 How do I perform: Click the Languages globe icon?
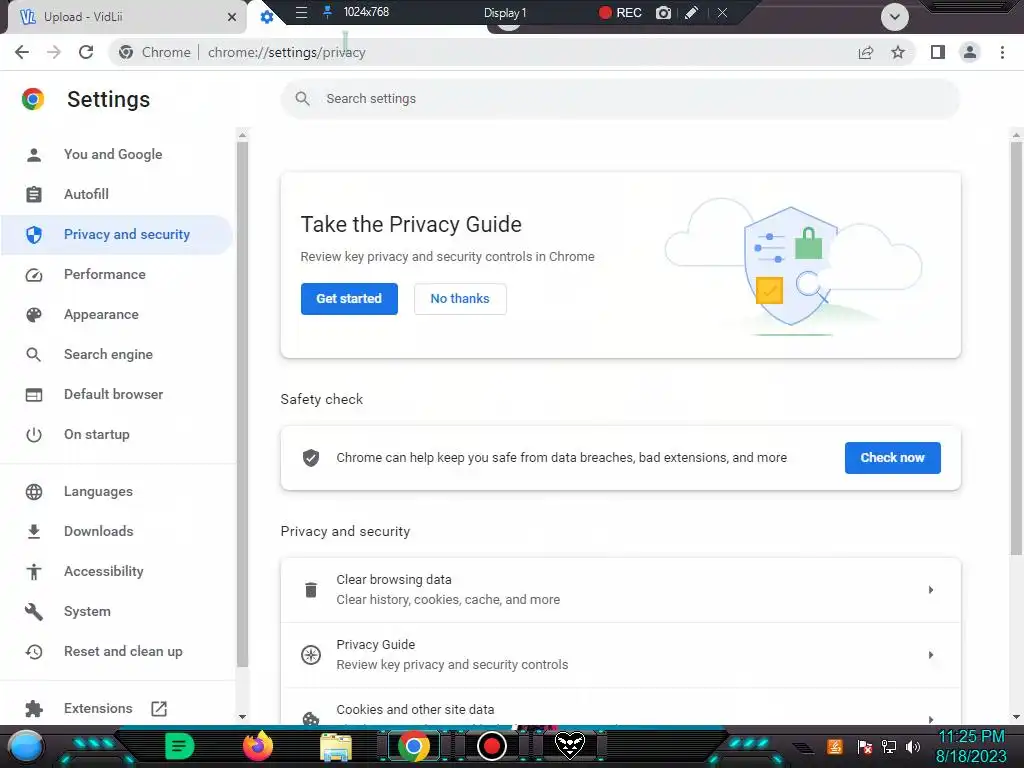pos(34,492)
